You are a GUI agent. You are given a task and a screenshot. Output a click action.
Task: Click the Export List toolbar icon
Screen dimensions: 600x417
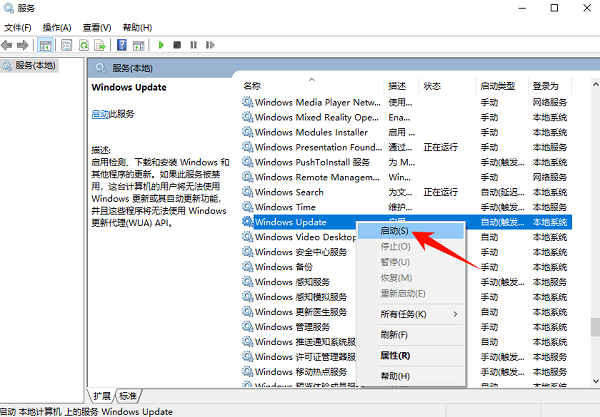[100, 45]
